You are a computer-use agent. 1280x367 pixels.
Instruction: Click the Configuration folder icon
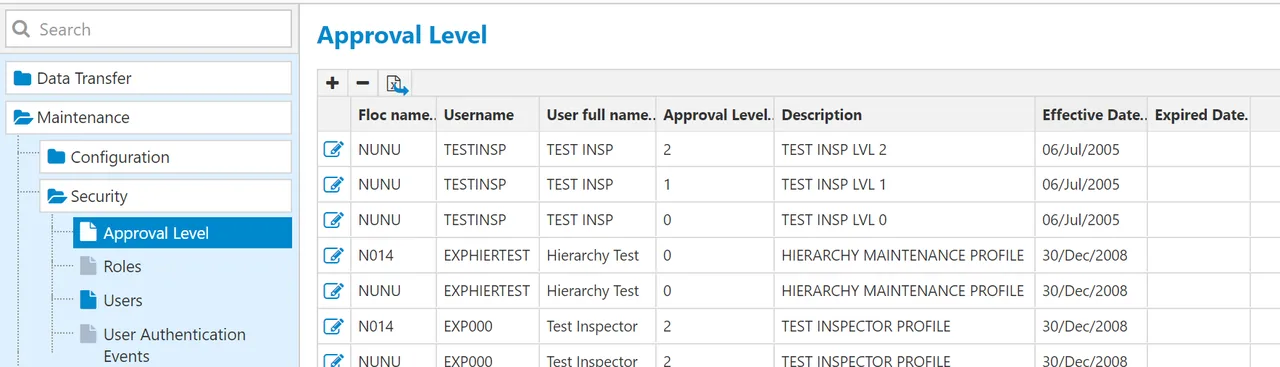pos(56,157)
